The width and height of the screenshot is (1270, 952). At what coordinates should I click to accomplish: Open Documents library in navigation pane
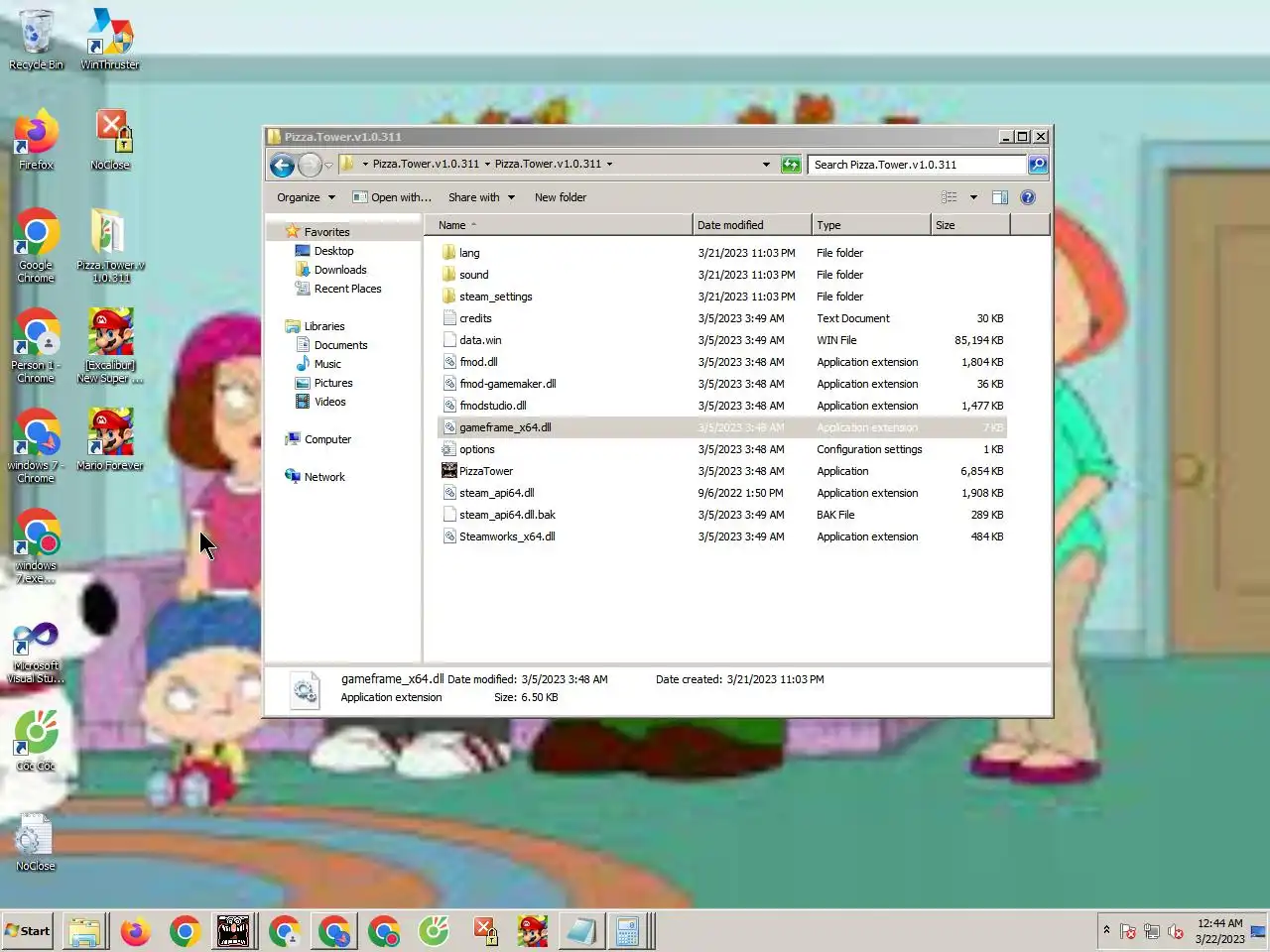[340, 345]
